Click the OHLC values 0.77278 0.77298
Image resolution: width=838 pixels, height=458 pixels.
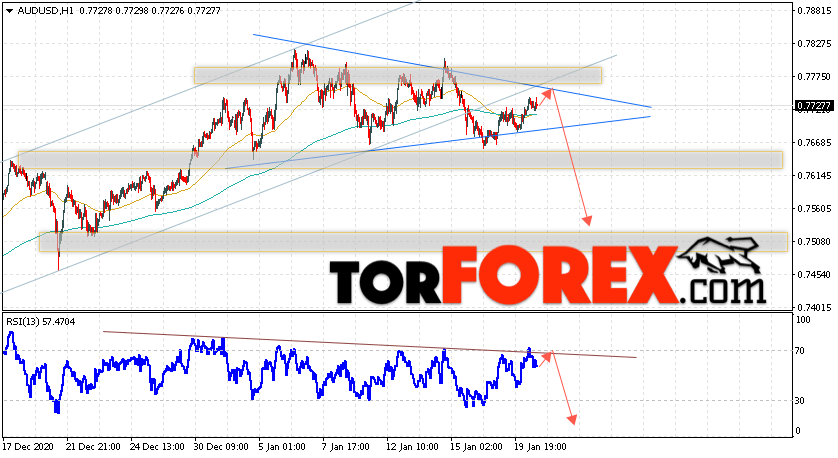tap(114, 11)
